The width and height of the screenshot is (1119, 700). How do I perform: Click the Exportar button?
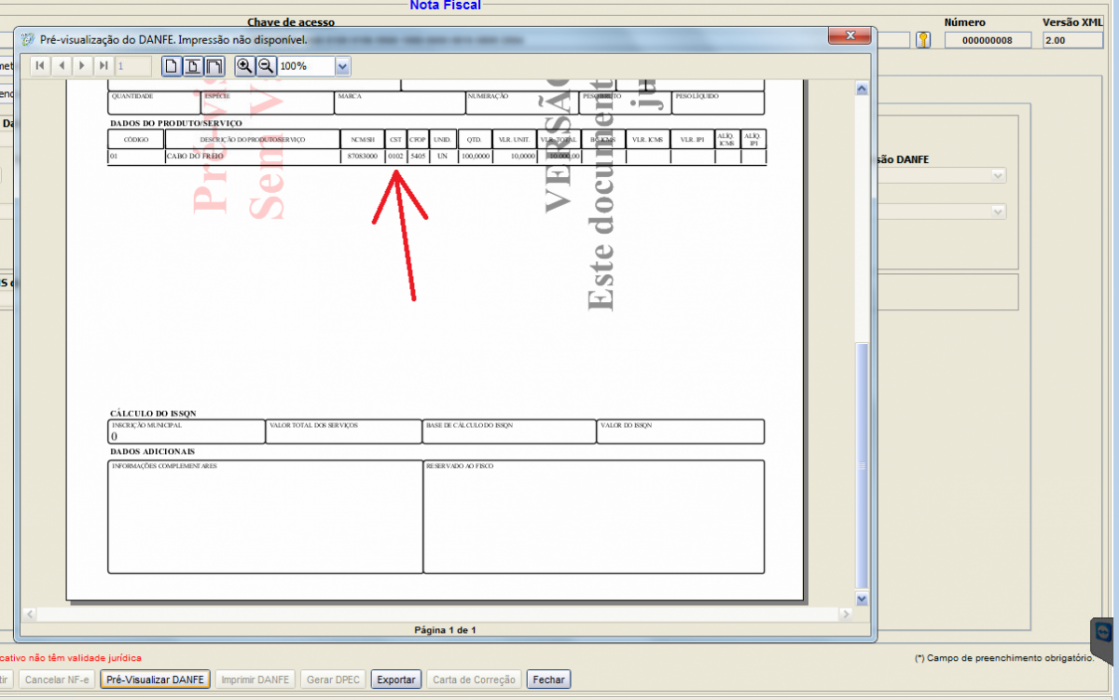pyautogui.click(x=396, y=679)
